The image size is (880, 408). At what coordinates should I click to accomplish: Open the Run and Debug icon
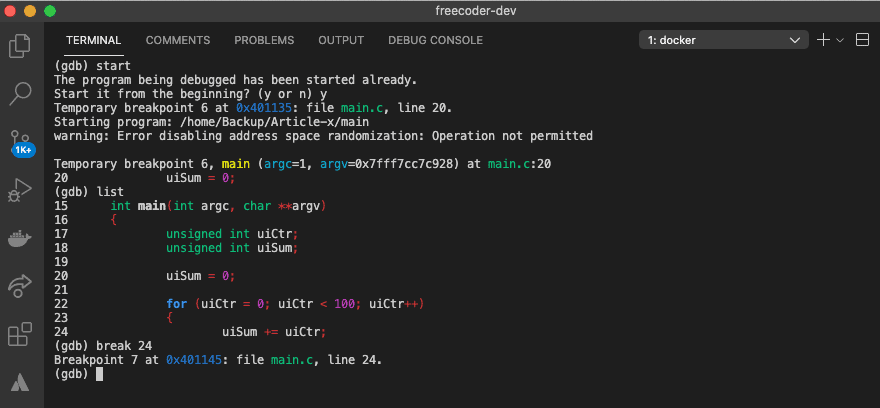coord(20,191)
